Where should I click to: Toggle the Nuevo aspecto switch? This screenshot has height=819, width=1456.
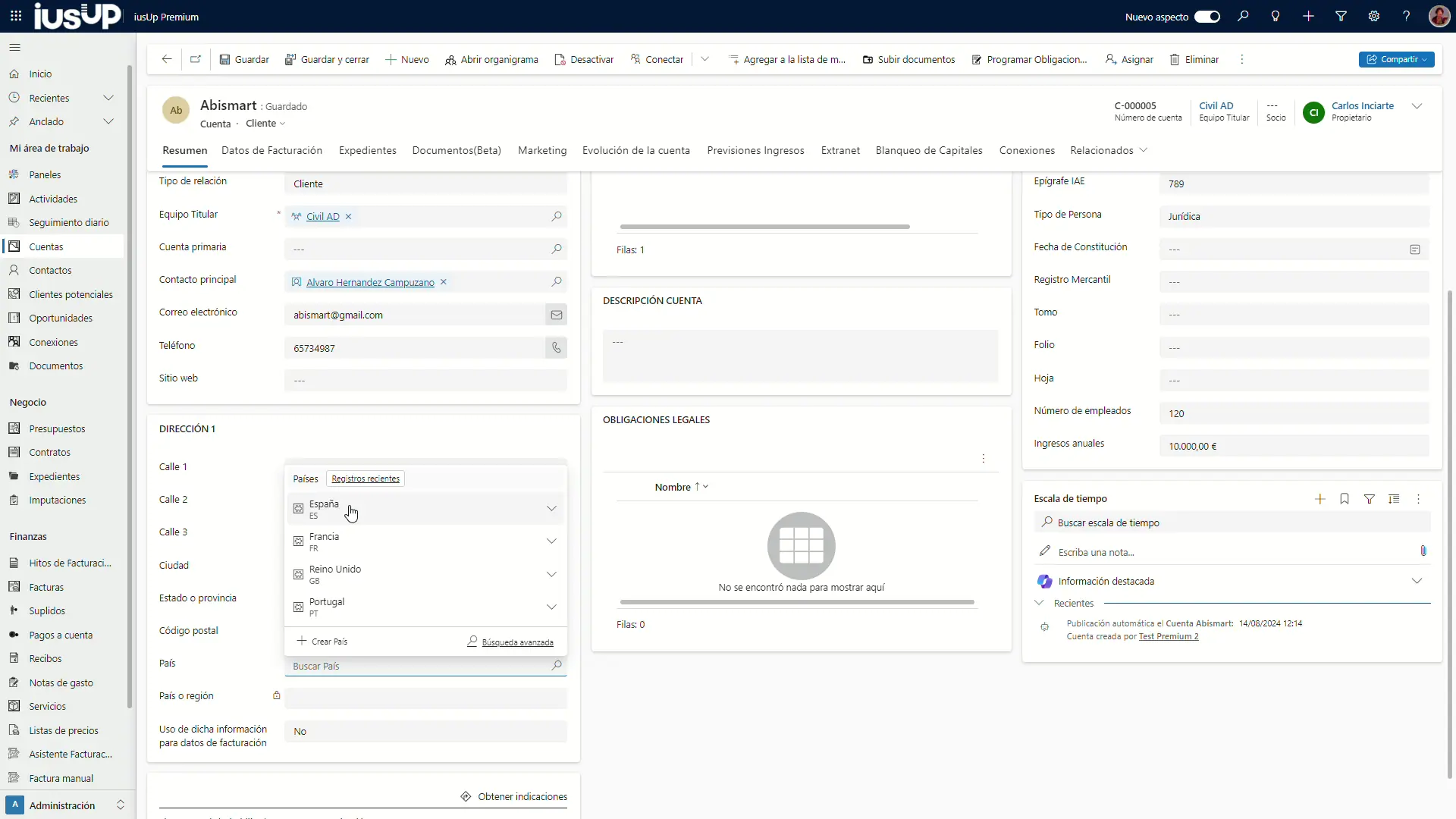pyautogui.click(x=1207, y=17)
